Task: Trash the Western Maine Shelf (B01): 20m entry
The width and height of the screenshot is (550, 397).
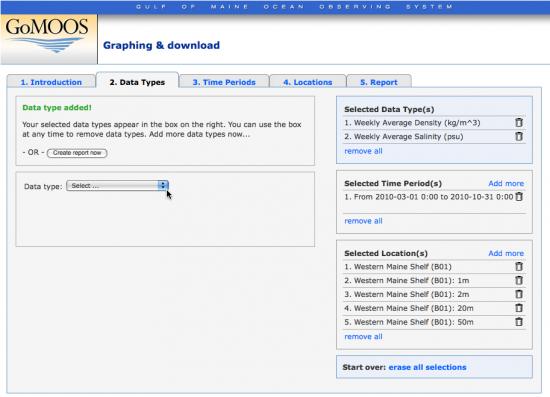Action: pos(519,308)
